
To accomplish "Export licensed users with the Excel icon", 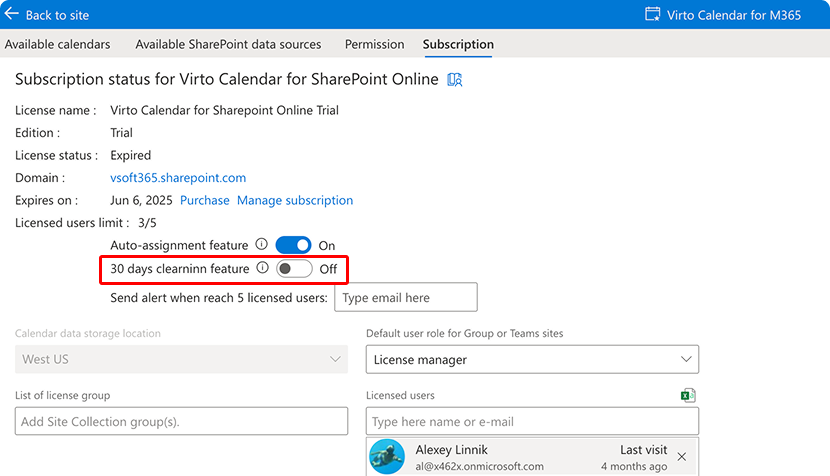I will coord(687,395).
